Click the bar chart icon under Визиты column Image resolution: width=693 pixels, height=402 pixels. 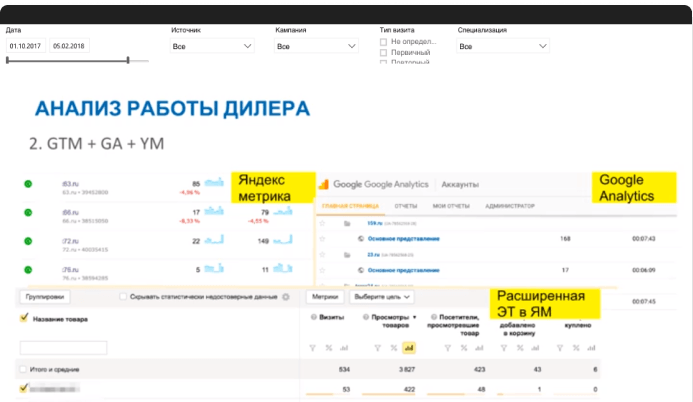point(344,348)
